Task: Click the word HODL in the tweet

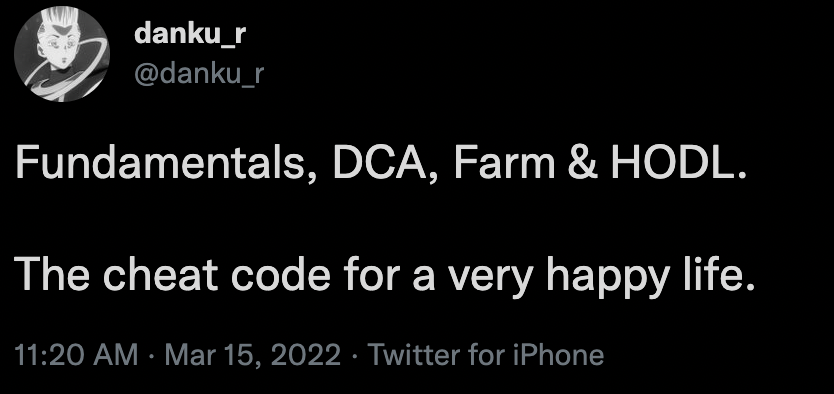Action: point(671,164)
